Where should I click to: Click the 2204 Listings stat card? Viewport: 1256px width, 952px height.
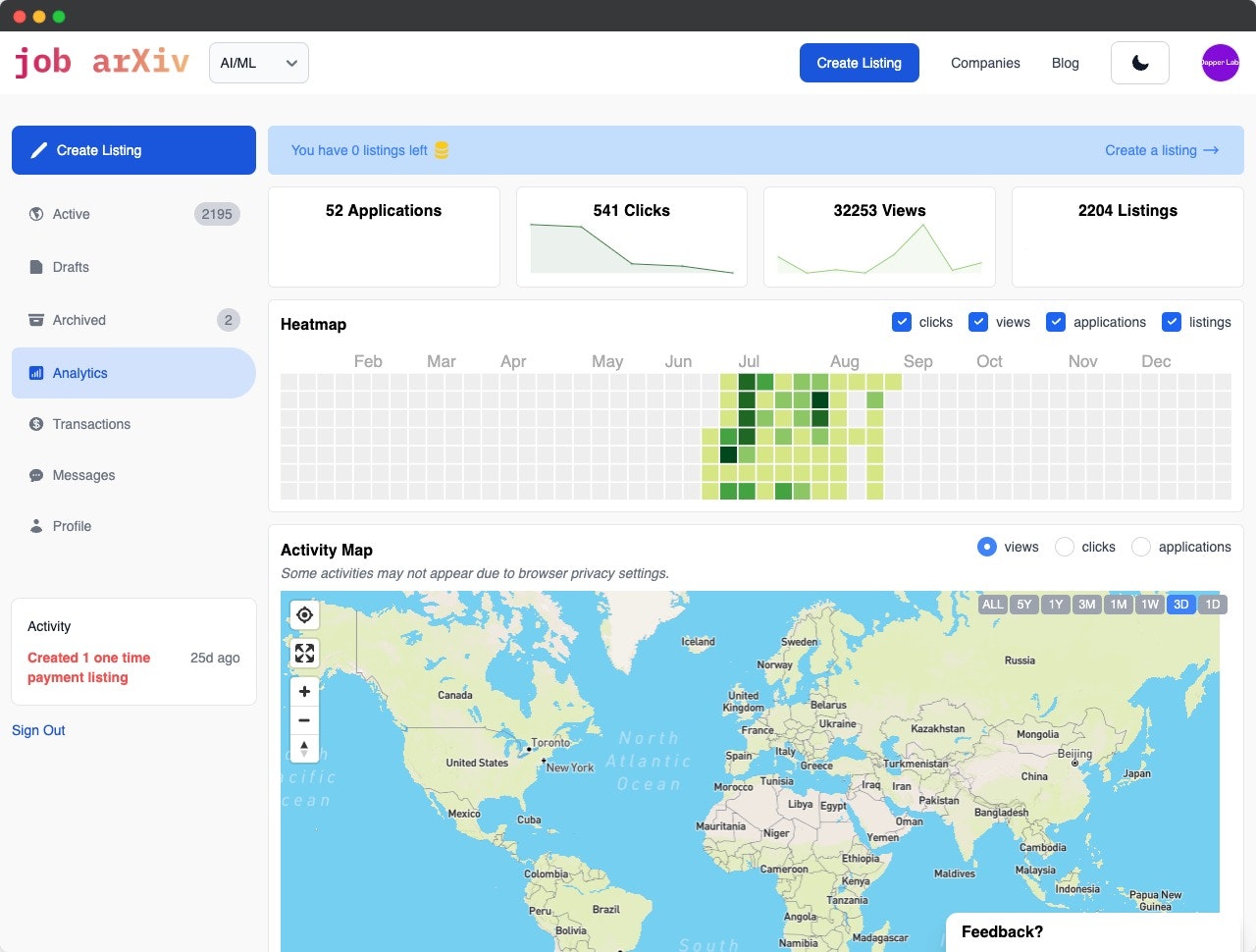coord(1127,237)
